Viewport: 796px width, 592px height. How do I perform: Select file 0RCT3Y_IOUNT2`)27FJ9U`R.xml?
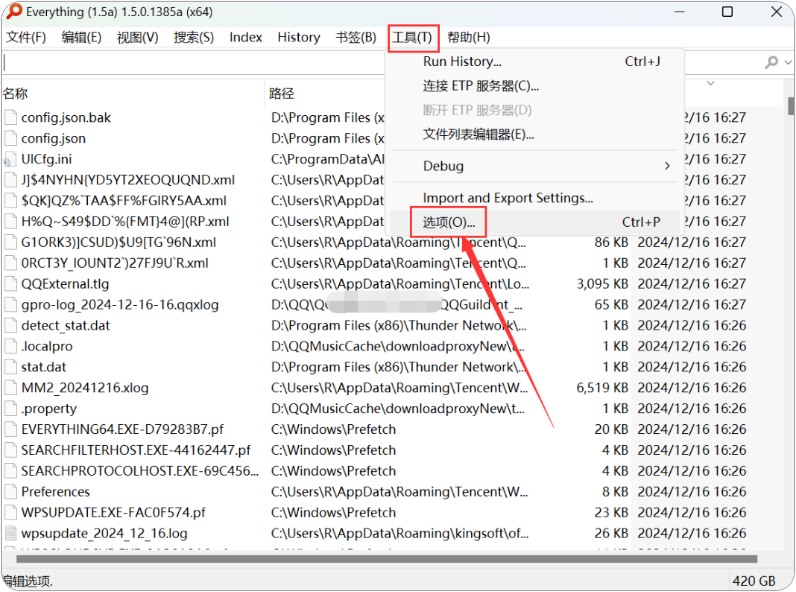pyautogui.click(x=115, y=264)
